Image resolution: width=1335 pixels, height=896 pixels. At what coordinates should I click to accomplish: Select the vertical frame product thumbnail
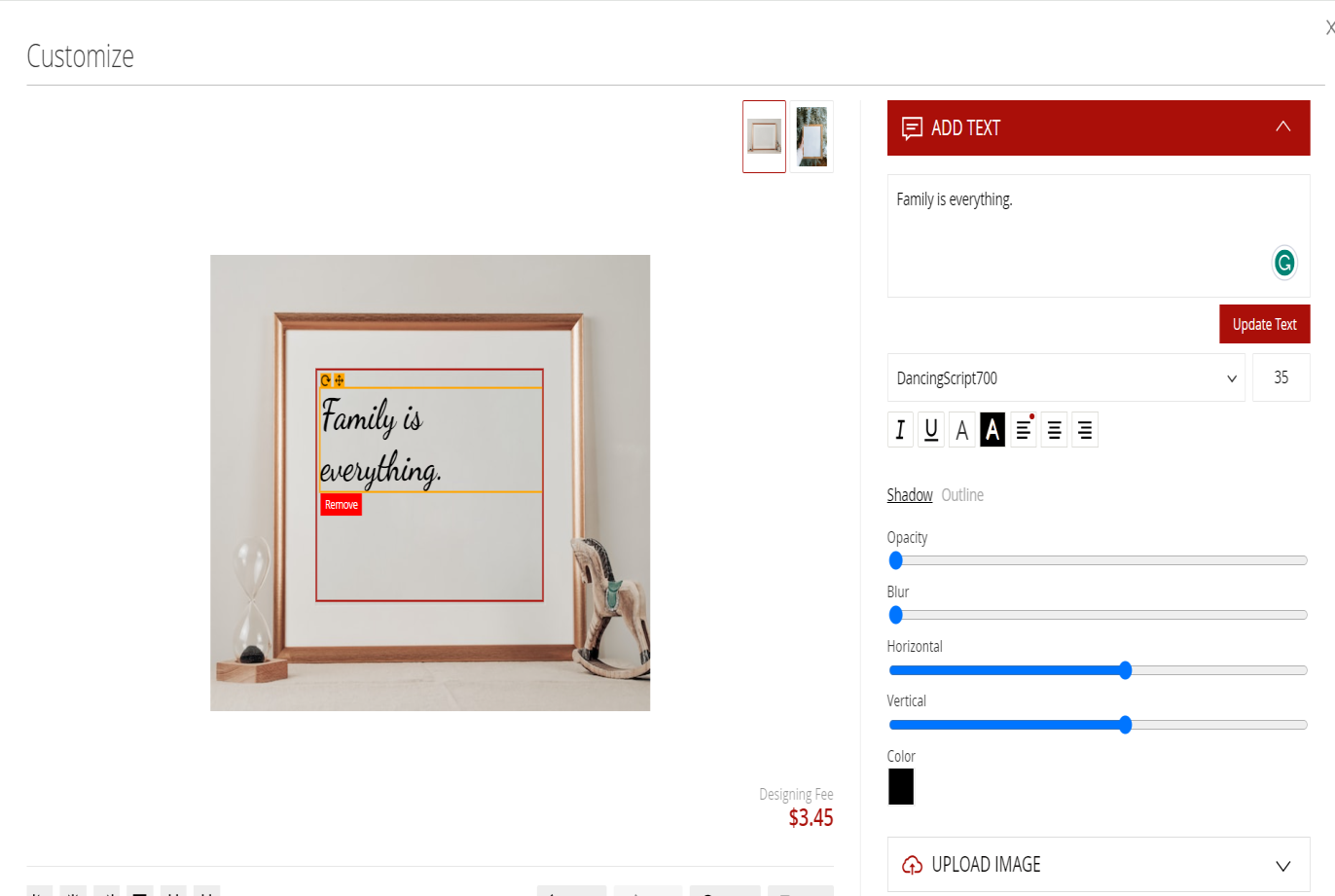pyautogui.click(x=812, y=136)
